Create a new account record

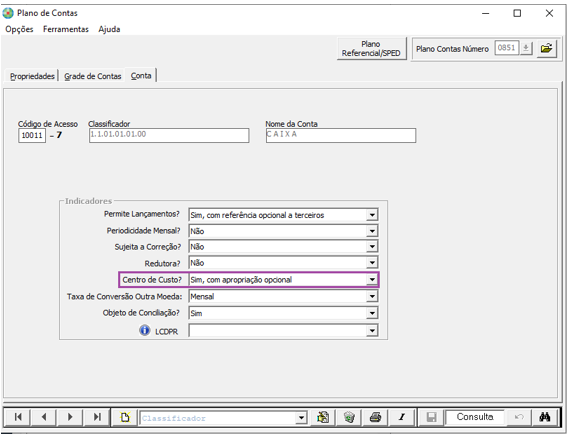125,417
